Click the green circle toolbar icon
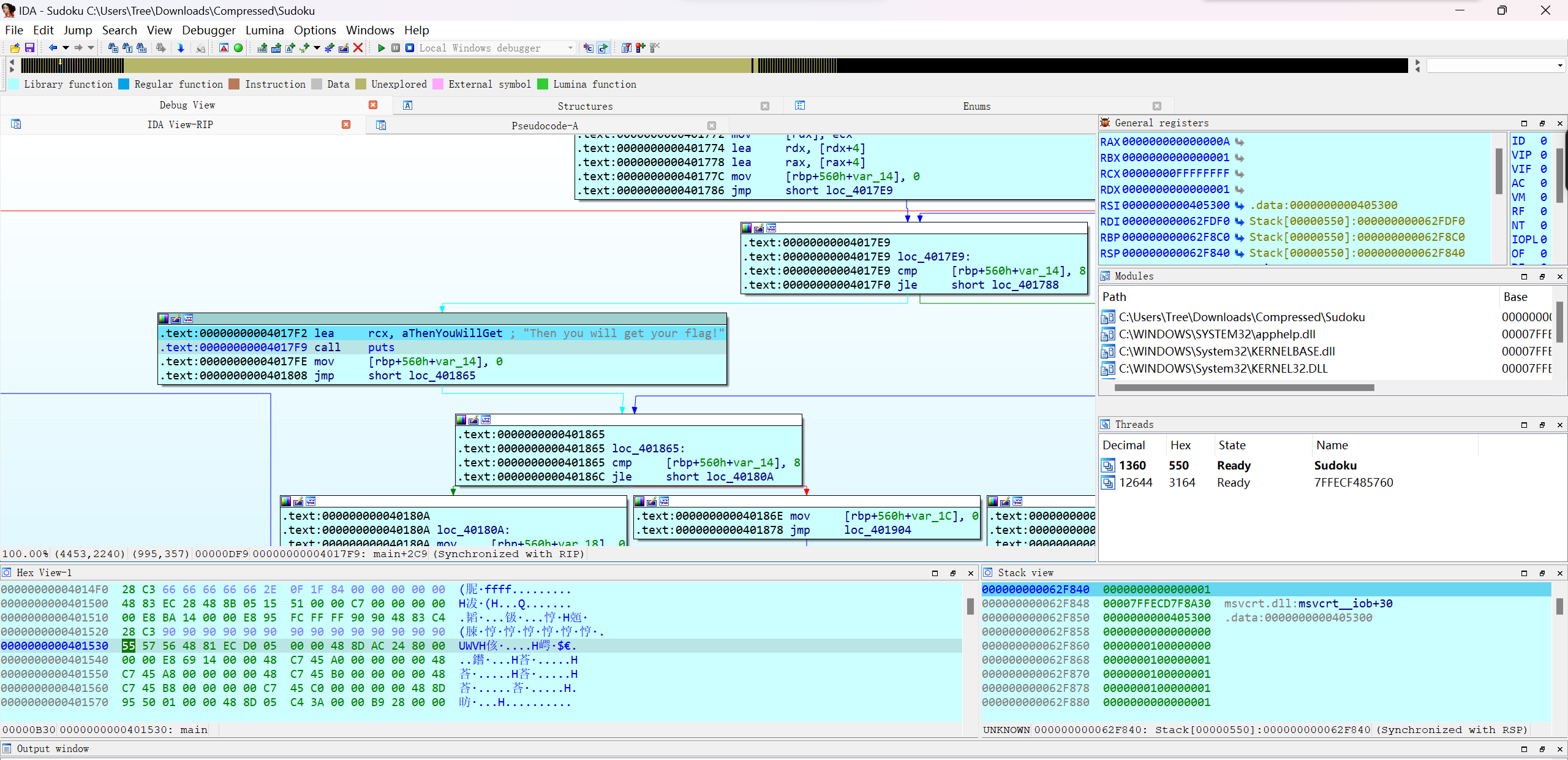Screen dimensions: 1568x760 click(x=238, y=48)
